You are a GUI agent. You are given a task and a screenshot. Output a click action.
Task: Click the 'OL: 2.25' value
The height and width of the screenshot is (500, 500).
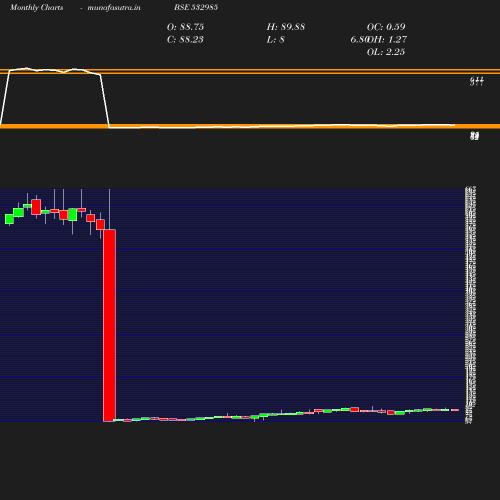386,52
